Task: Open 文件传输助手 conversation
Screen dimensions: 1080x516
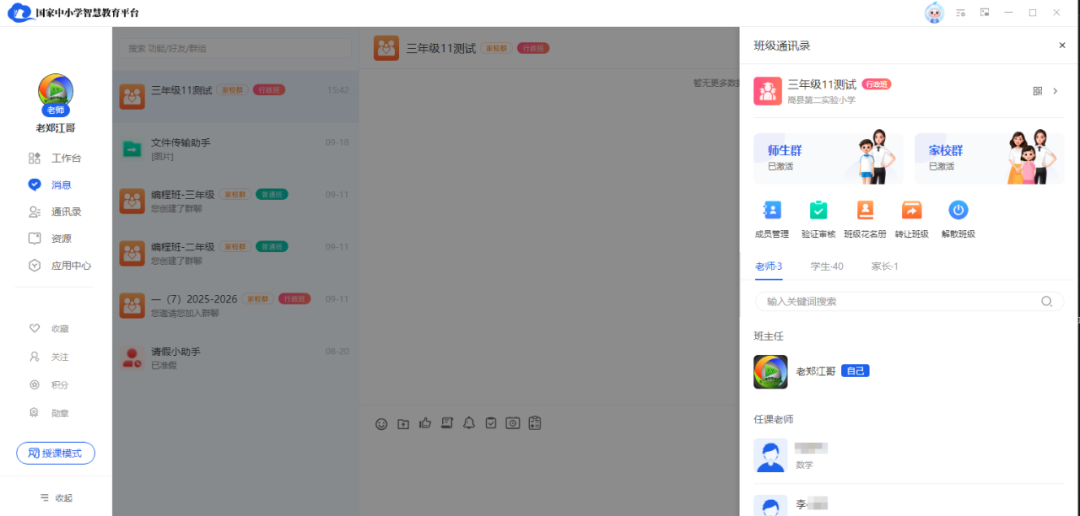Action: coord(236,149)
